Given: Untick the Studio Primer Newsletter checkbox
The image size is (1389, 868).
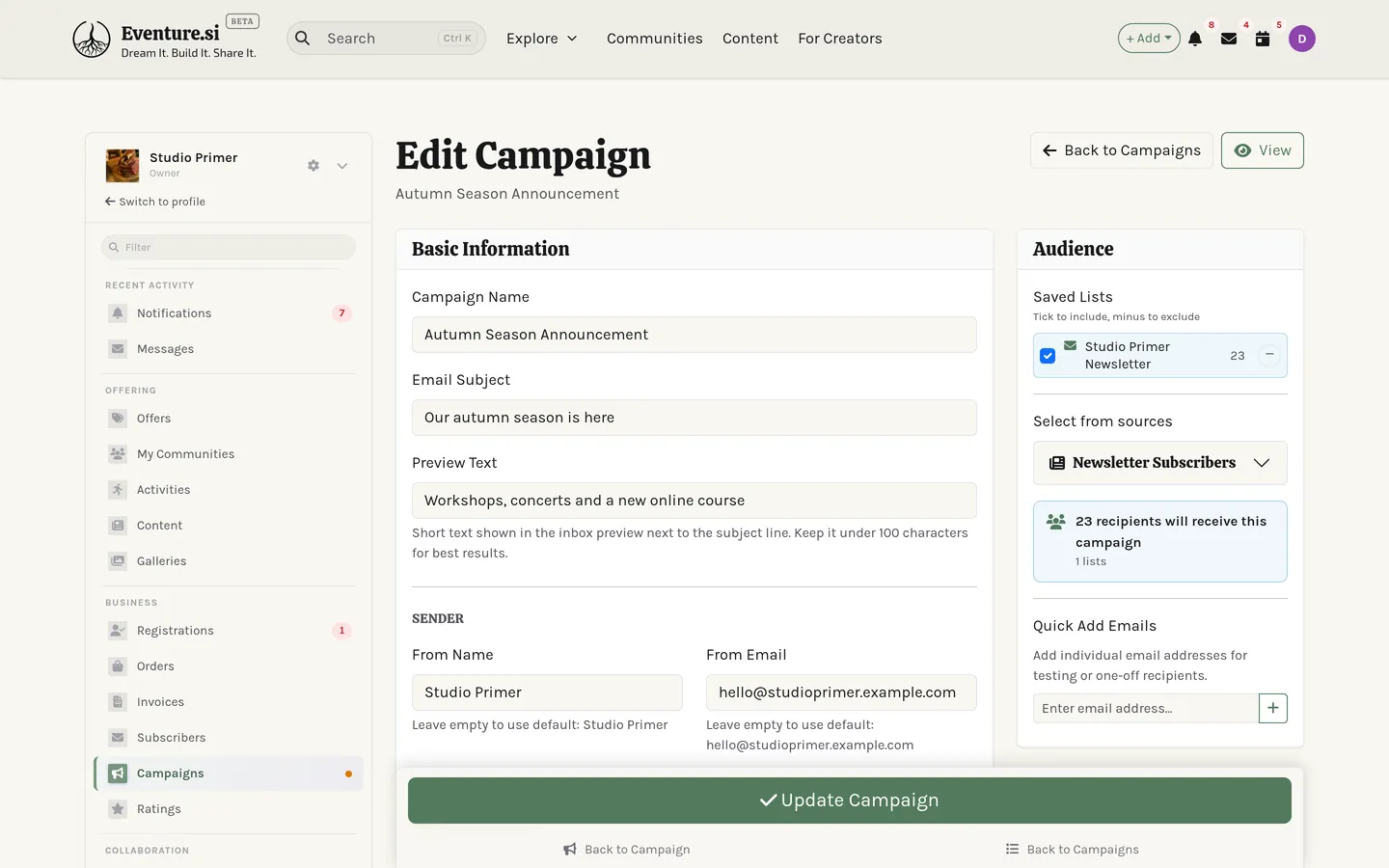Looking at the screenshot, I should point(1048,356).
